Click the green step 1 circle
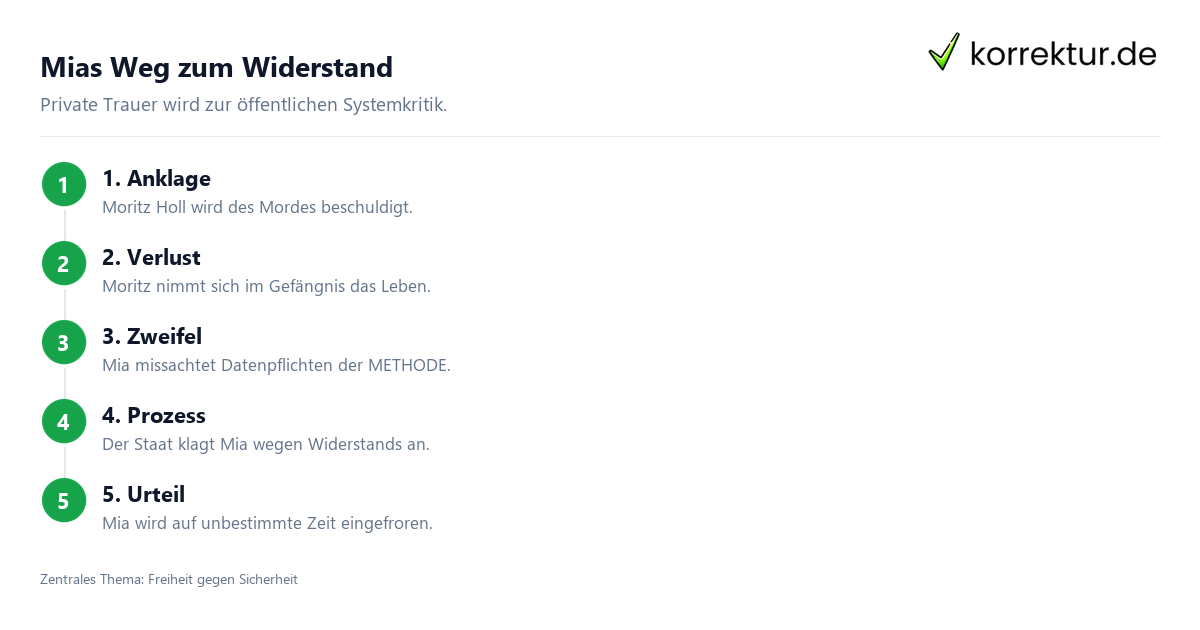The width and height of the screenshot is (1200, 630). (x=64, y=185)
